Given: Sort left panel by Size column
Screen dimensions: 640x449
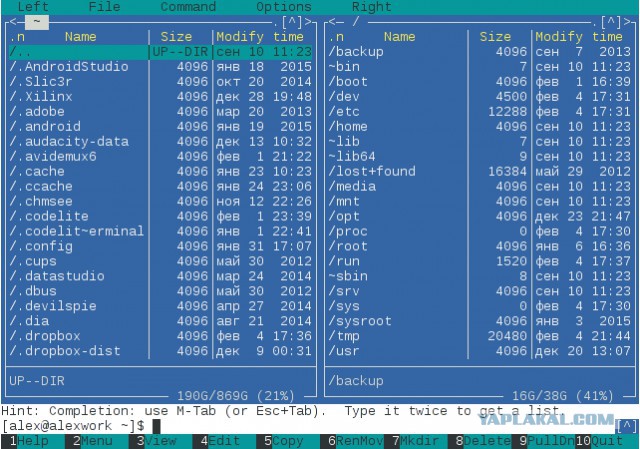Looking at the screenshot, I should [176, 37].
